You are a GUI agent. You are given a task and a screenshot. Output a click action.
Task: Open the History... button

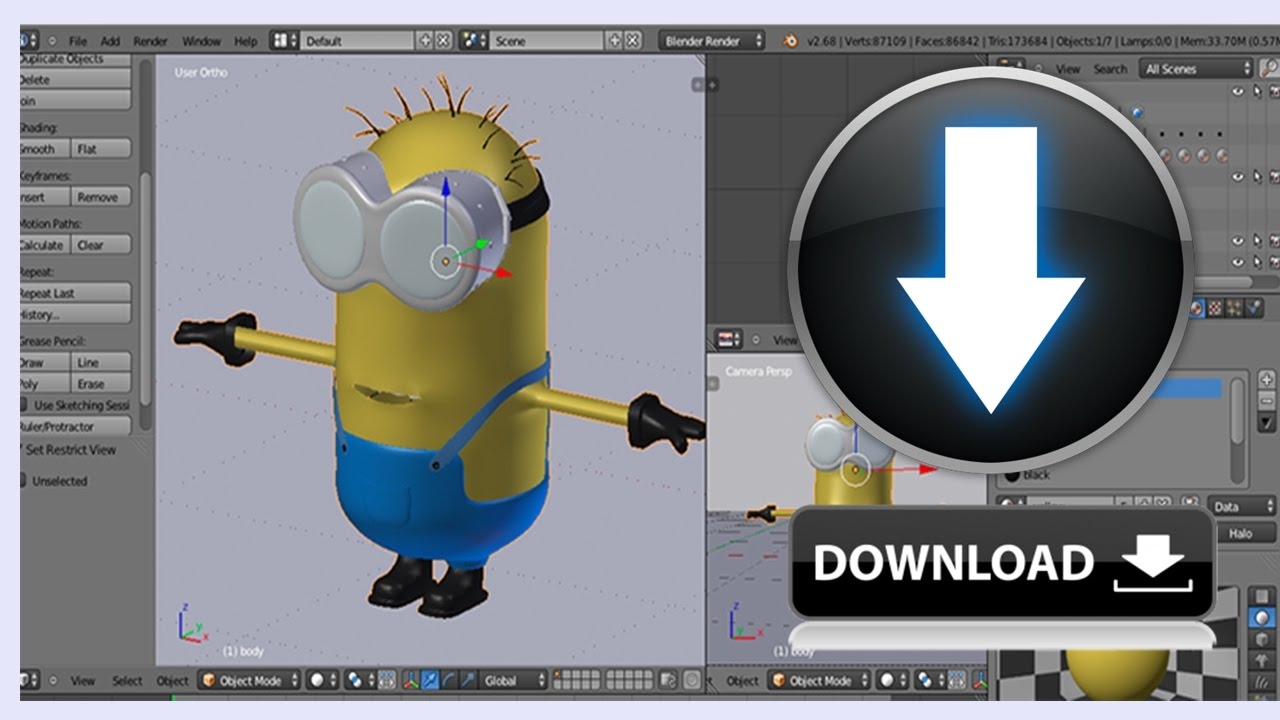75,314
